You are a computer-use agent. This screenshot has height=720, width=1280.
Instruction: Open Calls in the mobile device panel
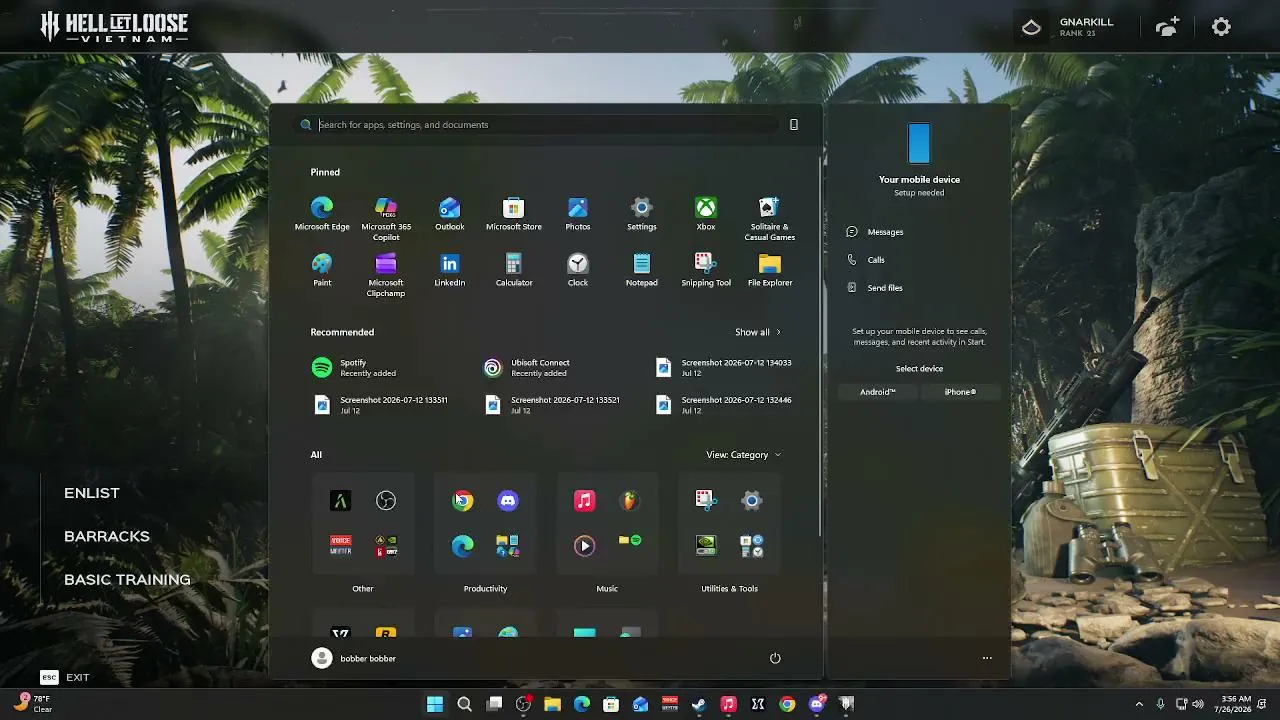[x=866, y=260]
